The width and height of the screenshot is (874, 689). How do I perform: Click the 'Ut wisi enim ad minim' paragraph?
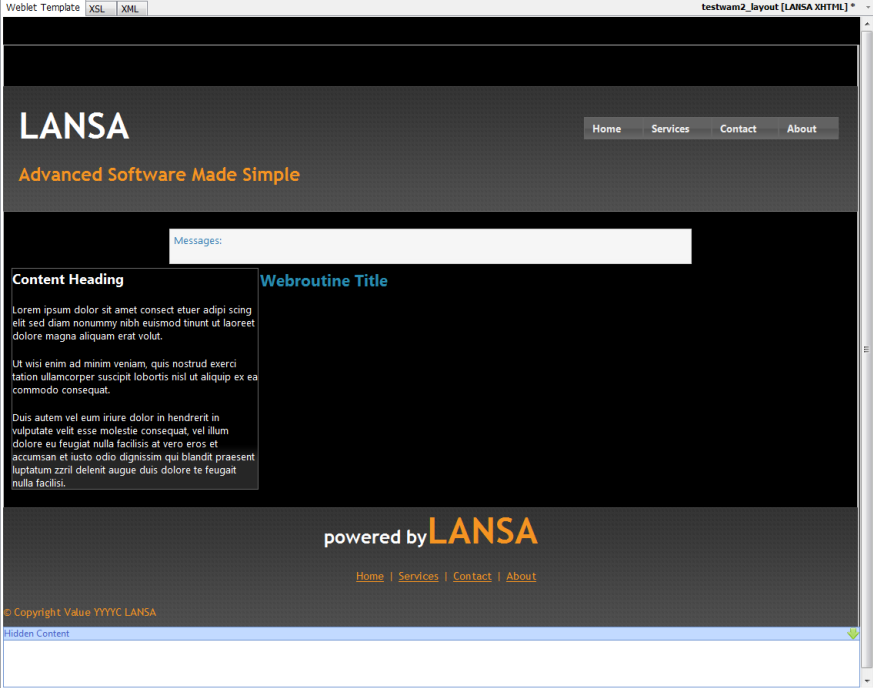pyautogui.click(x=135, y=377)
